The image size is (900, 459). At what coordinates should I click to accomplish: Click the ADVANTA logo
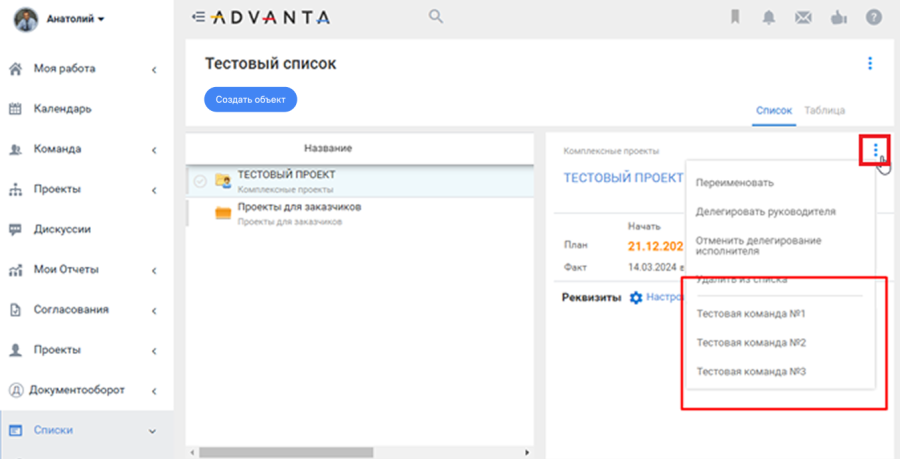269,18
